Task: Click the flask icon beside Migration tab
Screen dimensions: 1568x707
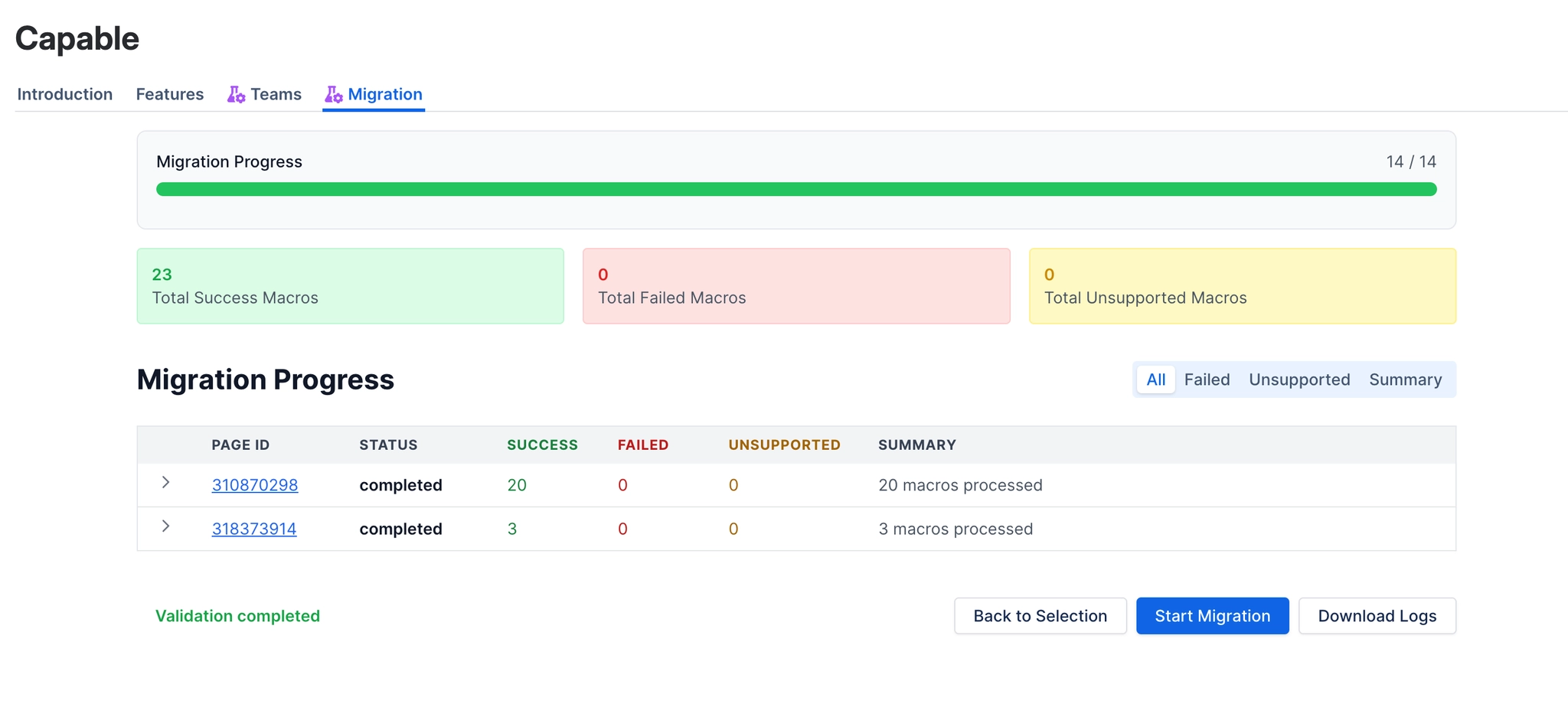Action: pyautogui.click(x=335, y=94)
